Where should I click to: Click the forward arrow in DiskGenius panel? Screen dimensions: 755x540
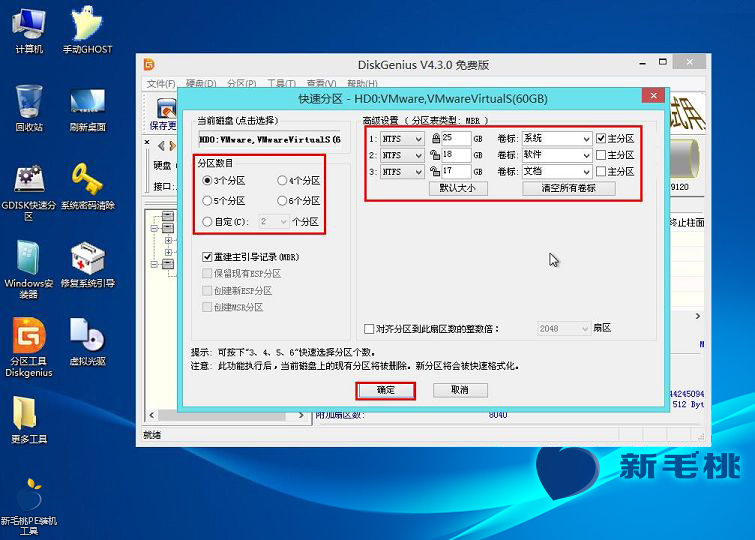pos(172,145)
